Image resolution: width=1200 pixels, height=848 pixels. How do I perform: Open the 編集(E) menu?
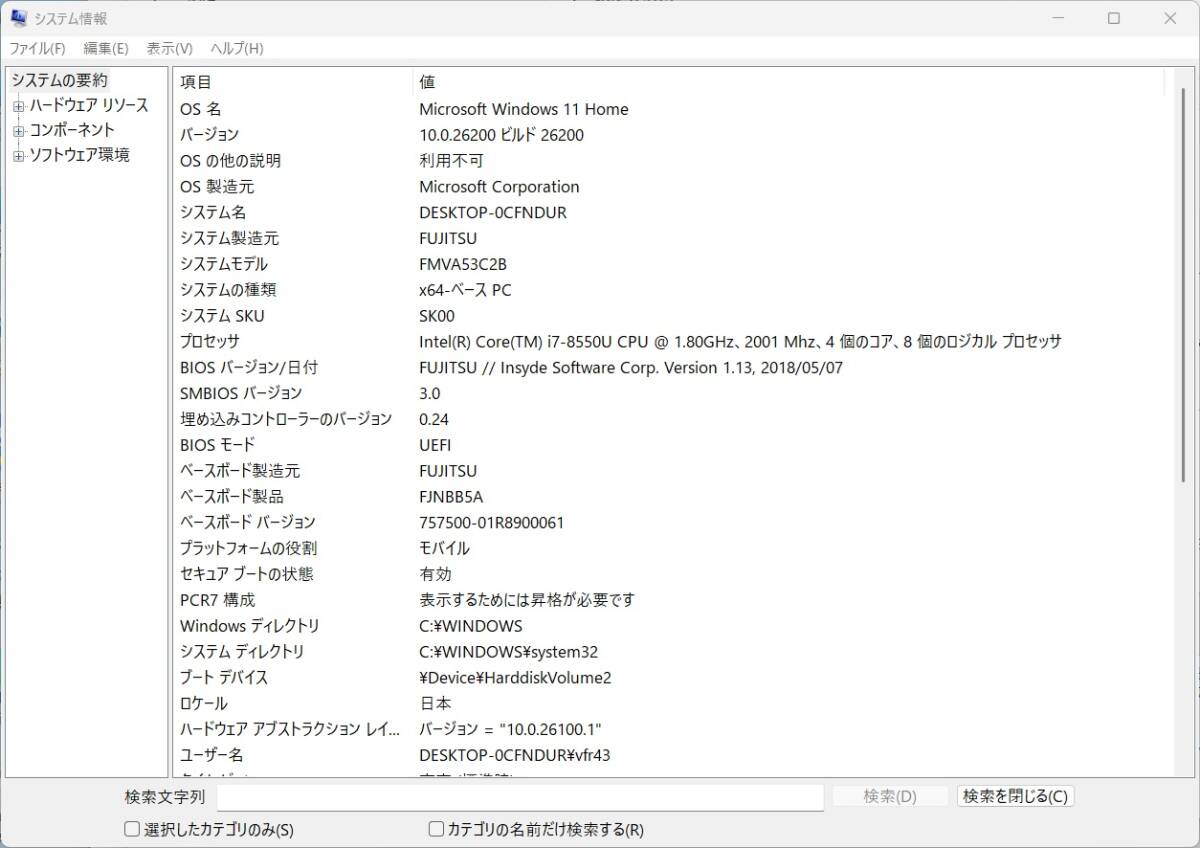106,48
